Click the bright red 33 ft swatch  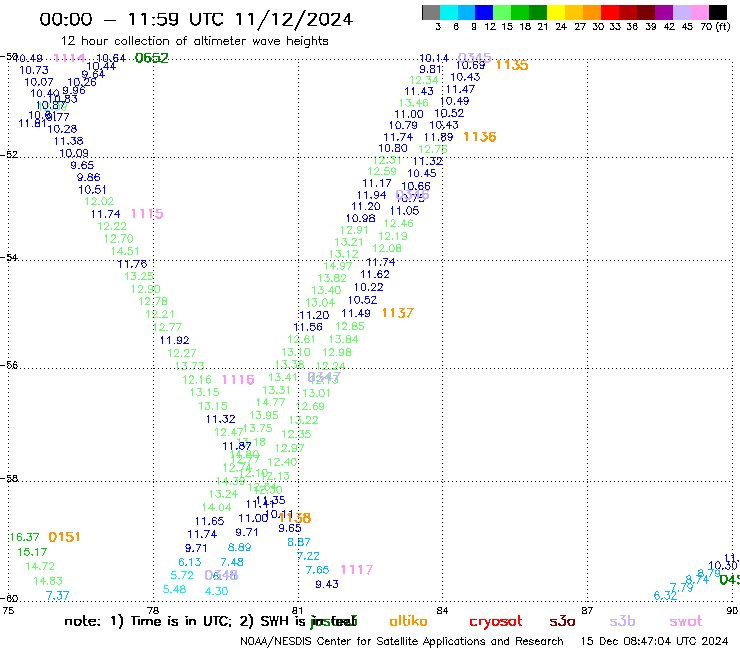tap(609, 12)
